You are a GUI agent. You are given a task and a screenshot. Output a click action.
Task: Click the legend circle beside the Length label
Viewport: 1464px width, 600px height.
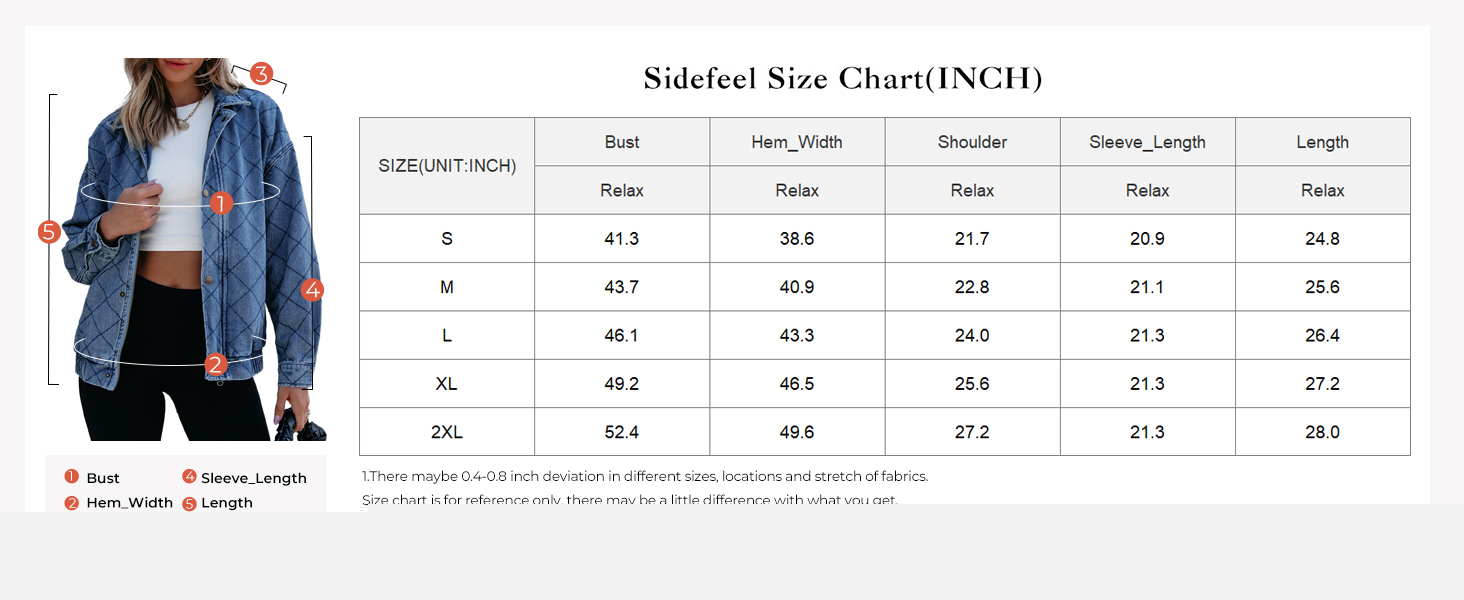coord(190,503)
